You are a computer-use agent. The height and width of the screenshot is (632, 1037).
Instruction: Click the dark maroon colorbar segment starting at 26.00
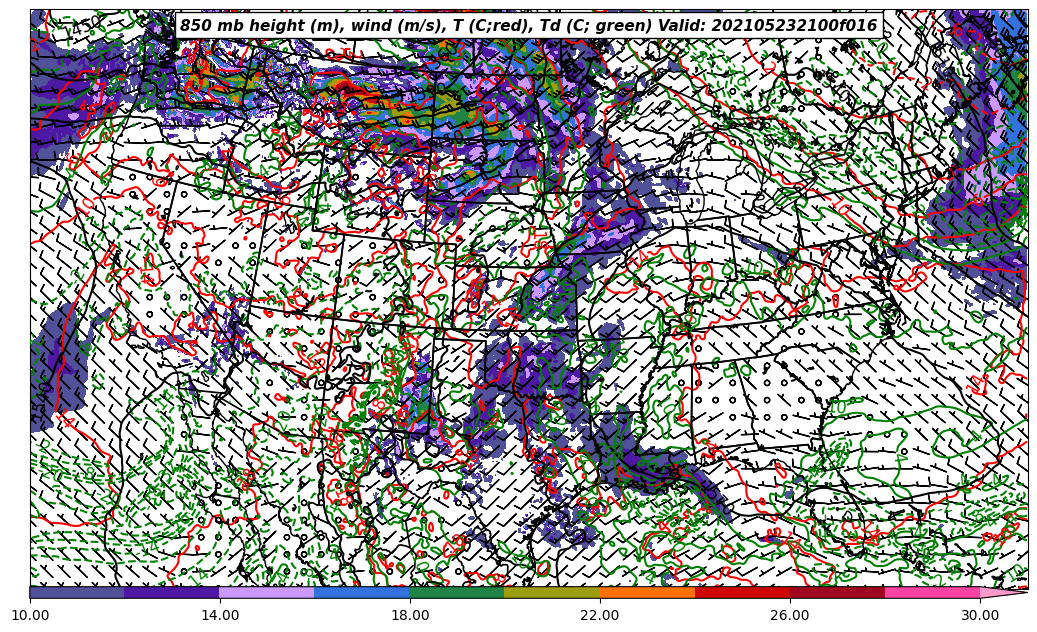(837, 592)
